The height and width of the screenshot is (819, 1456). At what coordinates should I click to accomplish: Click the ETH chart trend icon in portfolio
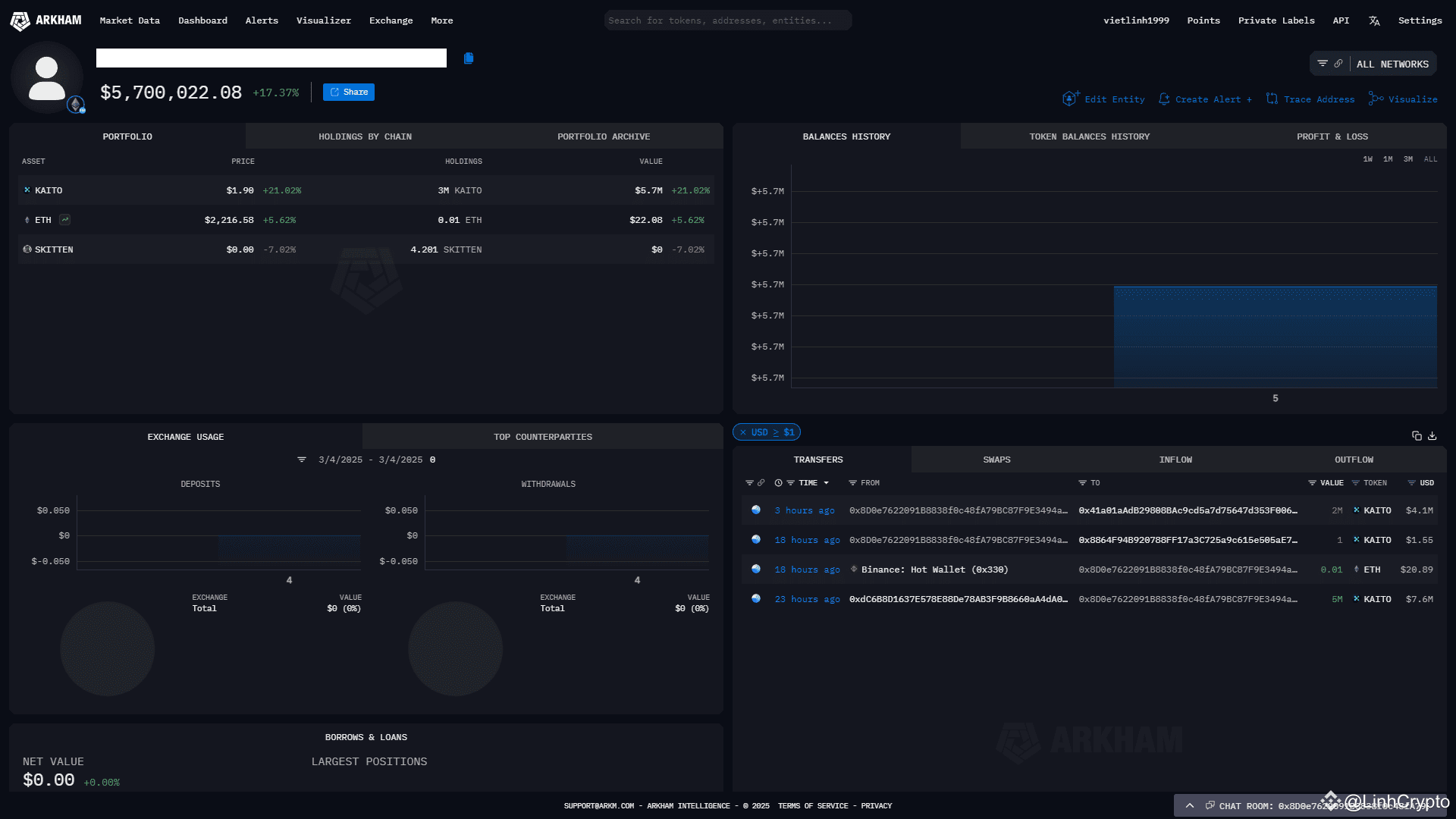coord(65,220)
